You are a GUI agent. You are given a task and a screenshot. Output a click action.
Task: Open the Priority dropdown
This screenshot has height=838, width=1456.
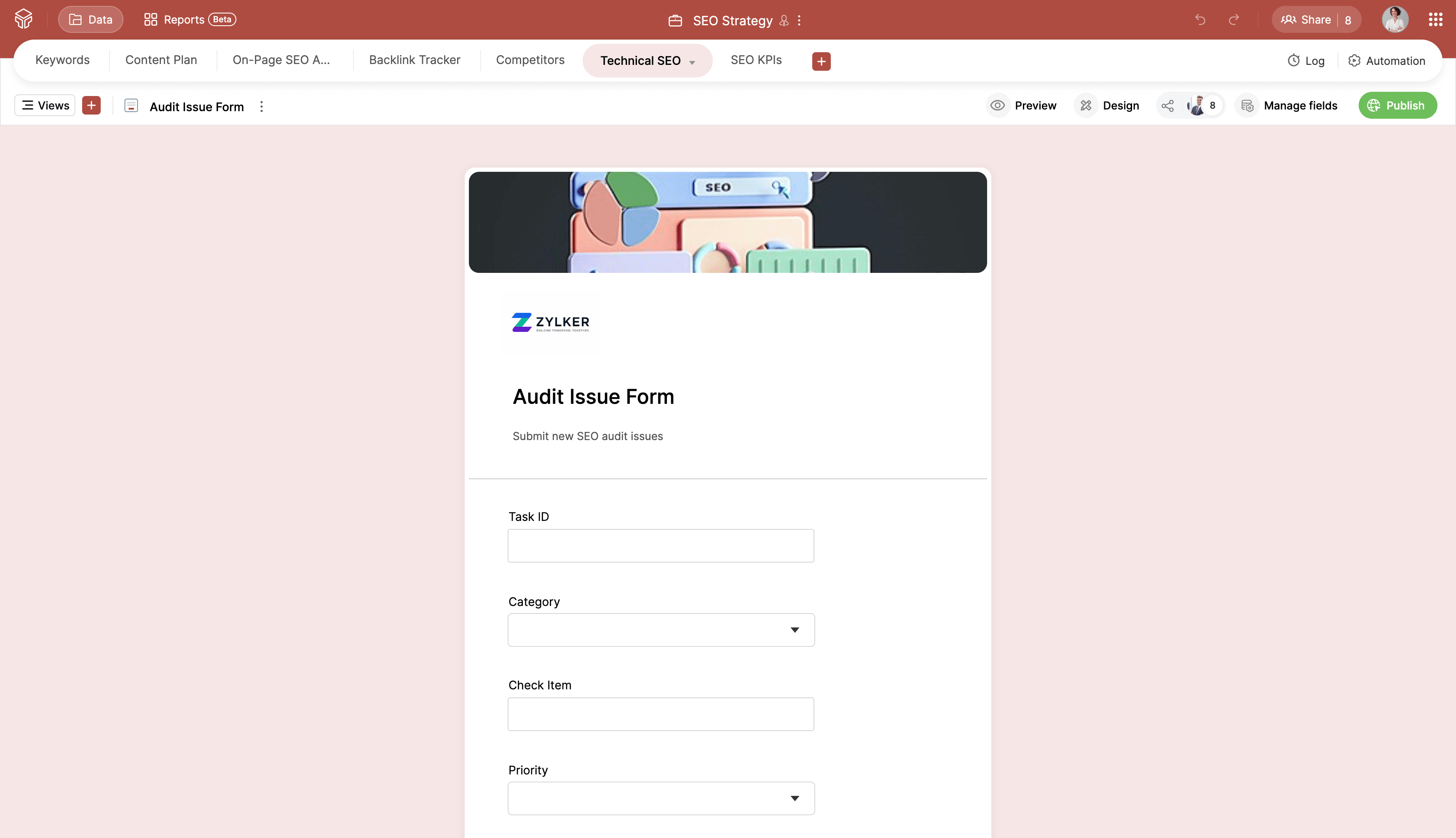pos(661,798)
